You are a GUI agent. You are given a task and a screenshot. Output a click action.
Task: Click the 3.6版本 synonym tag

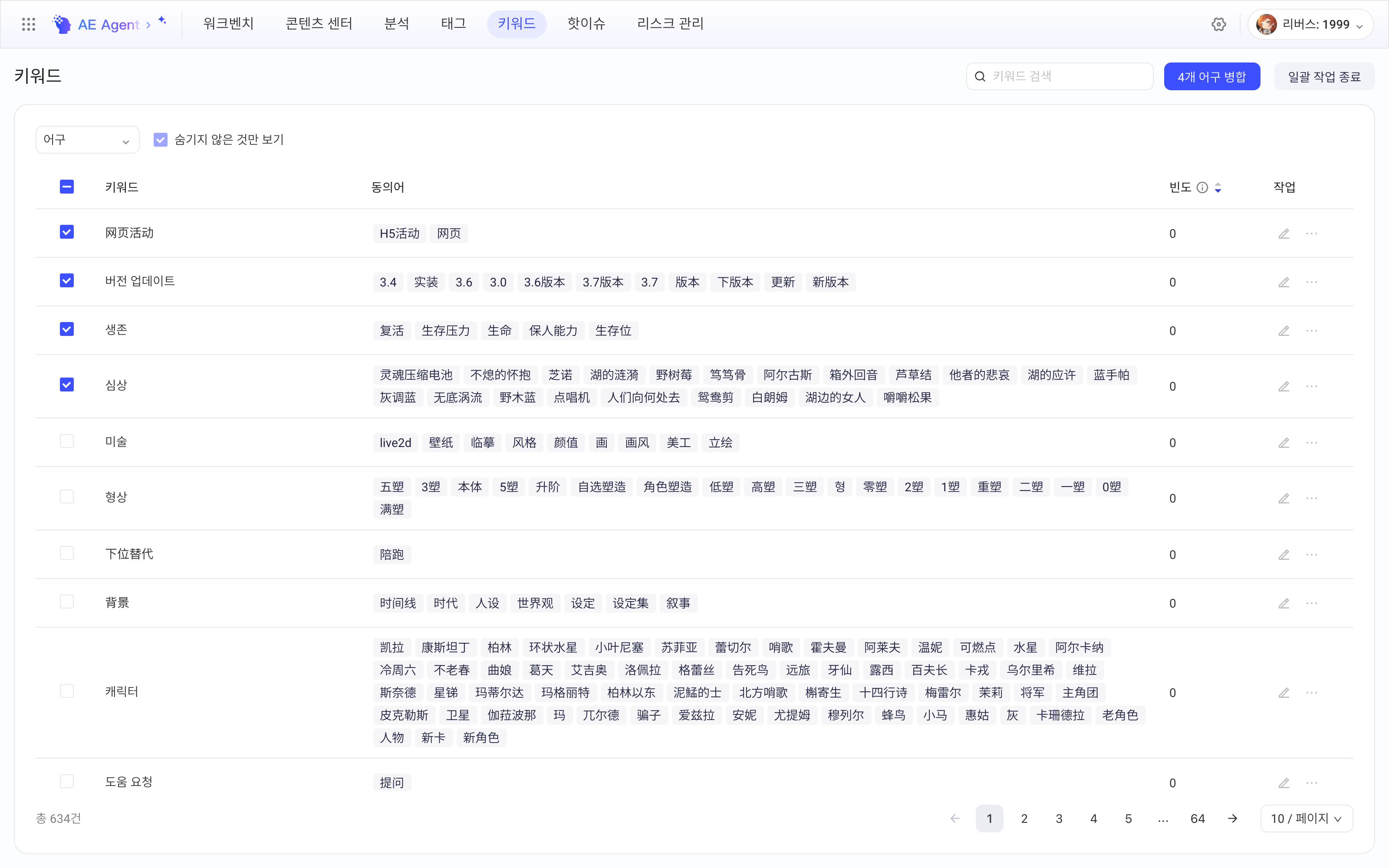(544, 283)
